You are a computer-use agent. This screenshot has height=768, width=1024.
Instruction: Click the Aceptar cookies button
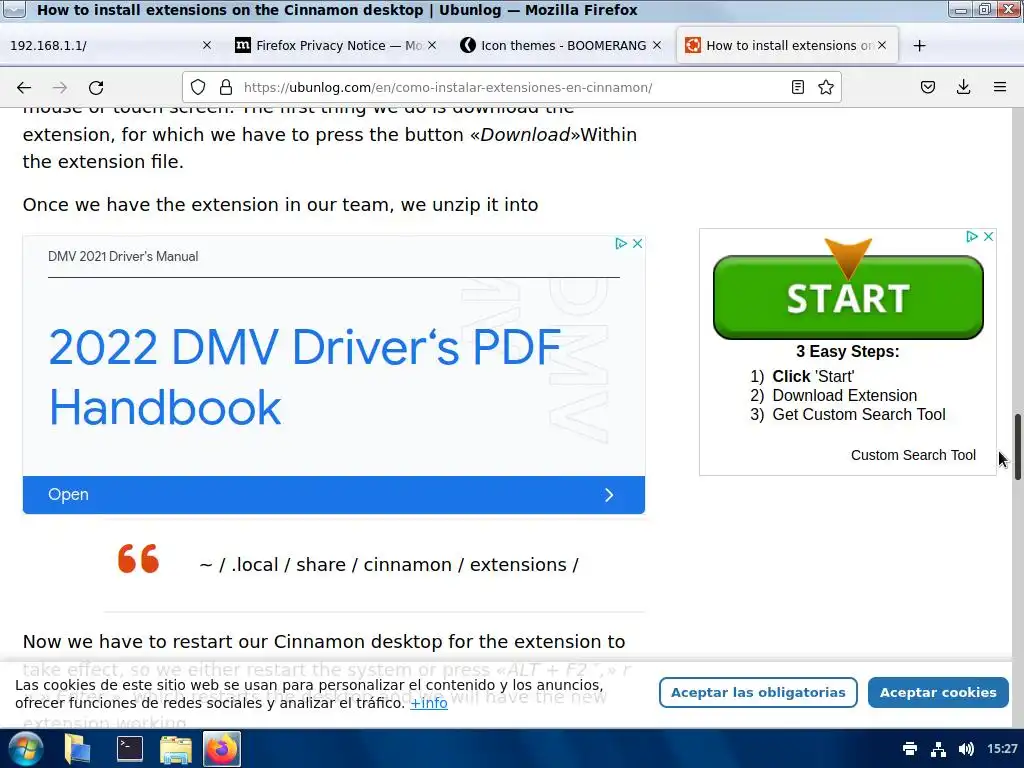click(x=938, y=692)
